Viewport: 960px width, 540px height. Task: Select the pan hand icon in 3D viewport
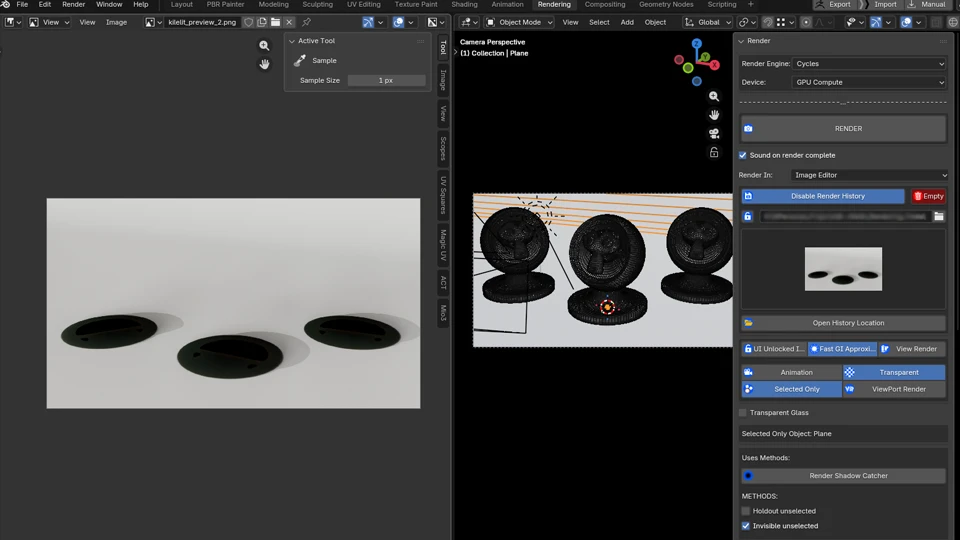click(714, 115)
